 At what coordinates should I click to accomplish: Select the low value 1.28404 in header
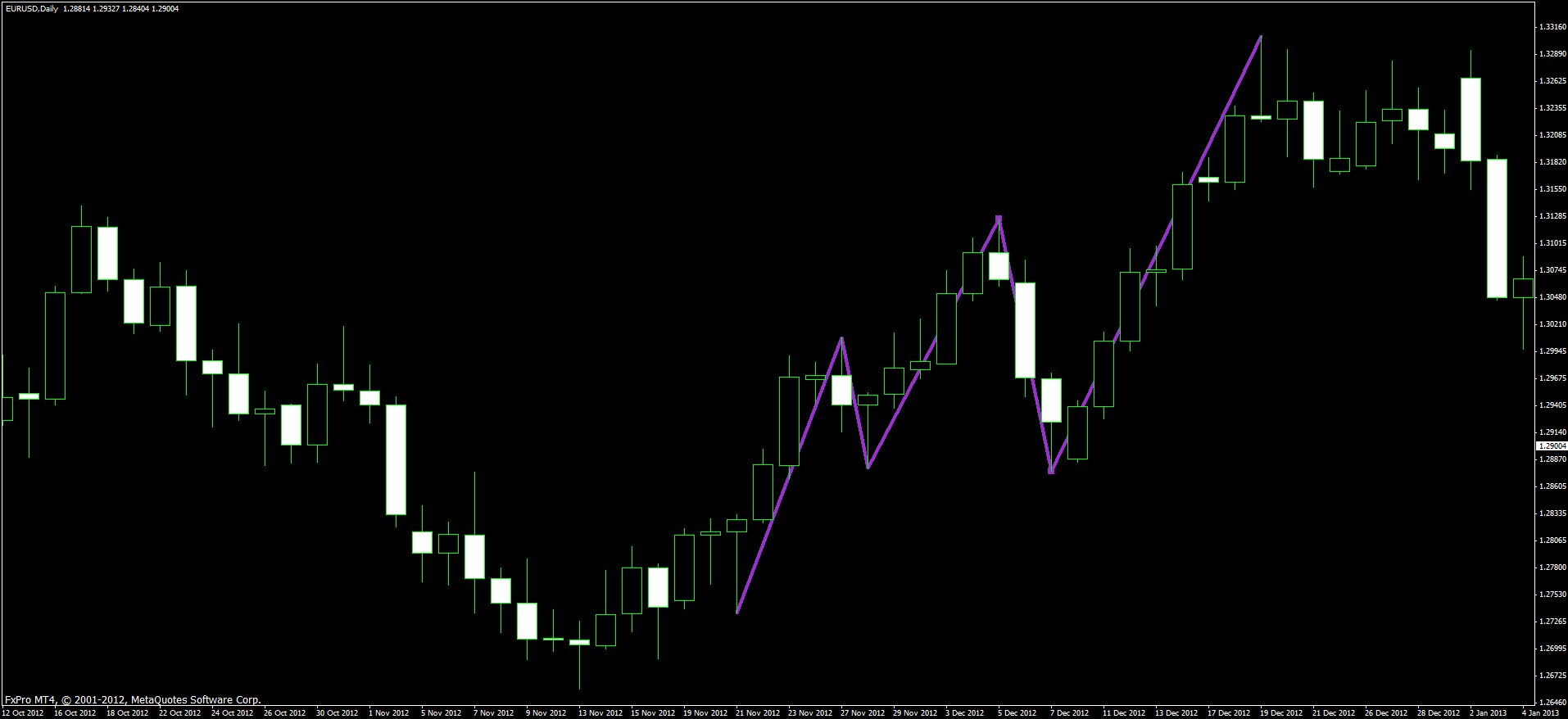click(x=136, y=9)
